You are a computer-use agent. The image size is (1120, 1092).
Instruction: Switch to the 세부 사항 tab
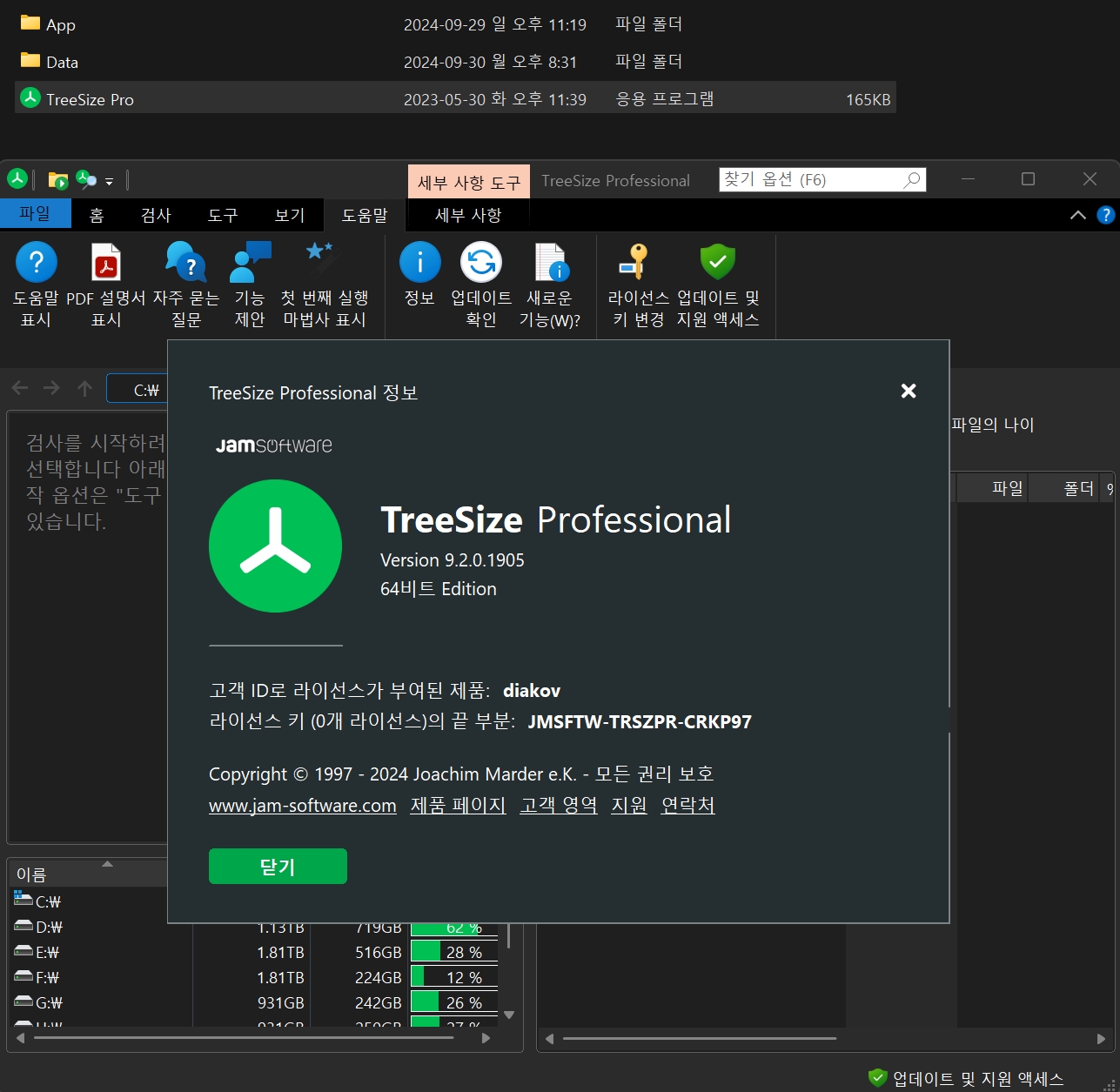(468, 215)
